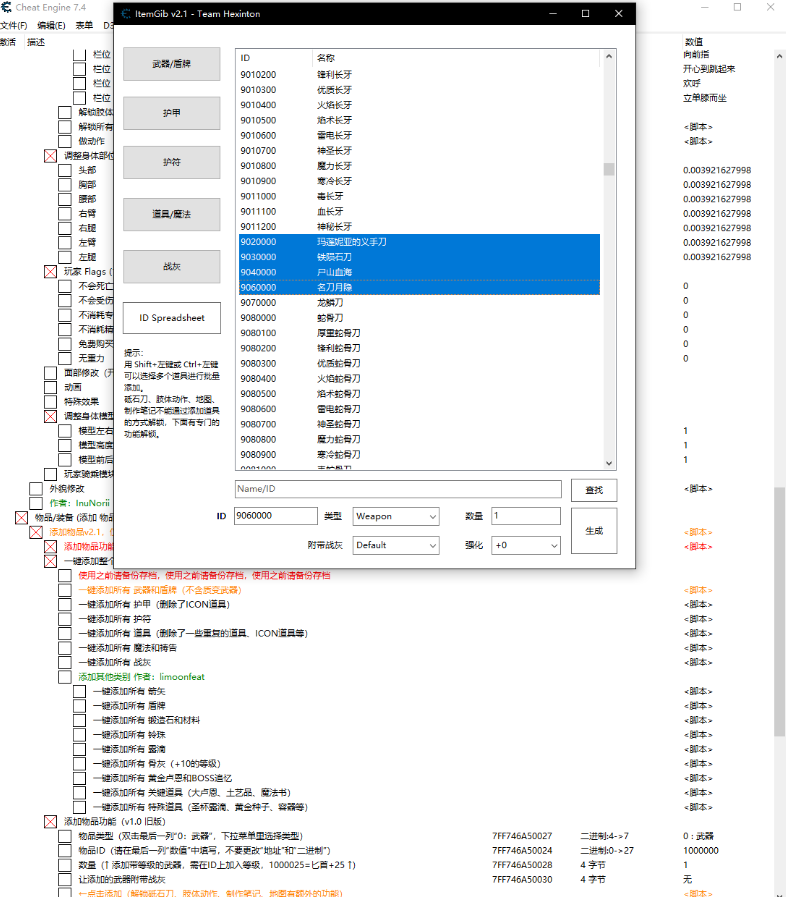Click the 武器/盾牌 category button
The image size is (786, 897).
(172, 64)
